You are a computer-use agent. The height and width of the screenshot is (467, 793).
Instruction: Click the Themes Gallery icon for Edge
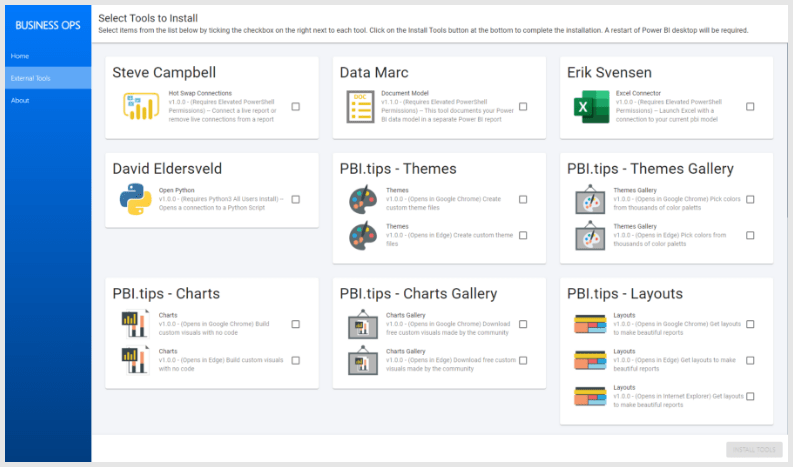tap(587, 236)
